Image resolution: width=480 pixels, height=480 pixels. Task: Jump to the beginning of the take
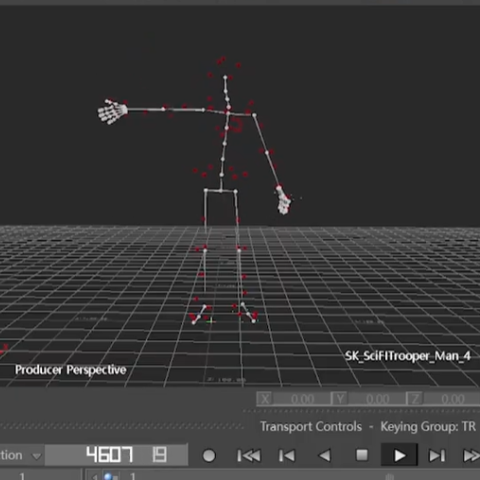[249, 456]
